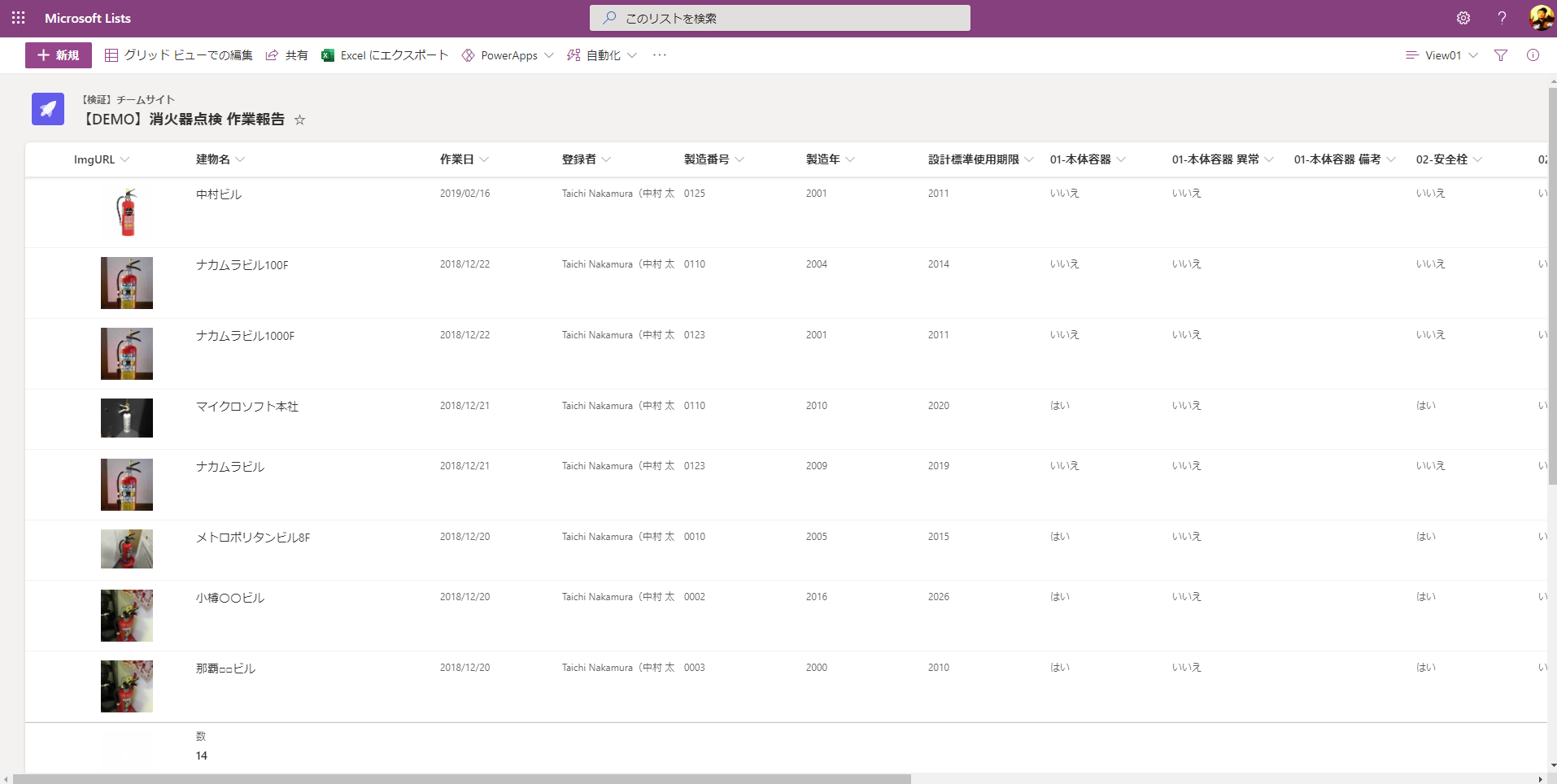This screenshot has width=1557, height=784.
Task: Click the rocket list logo icon
Action: 47,108
